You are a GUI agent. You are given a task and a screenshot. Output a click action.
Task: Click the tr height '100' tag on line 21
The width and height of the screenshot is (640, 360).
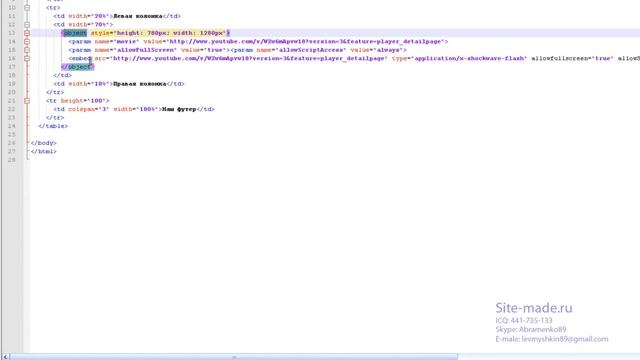(78, 100)
